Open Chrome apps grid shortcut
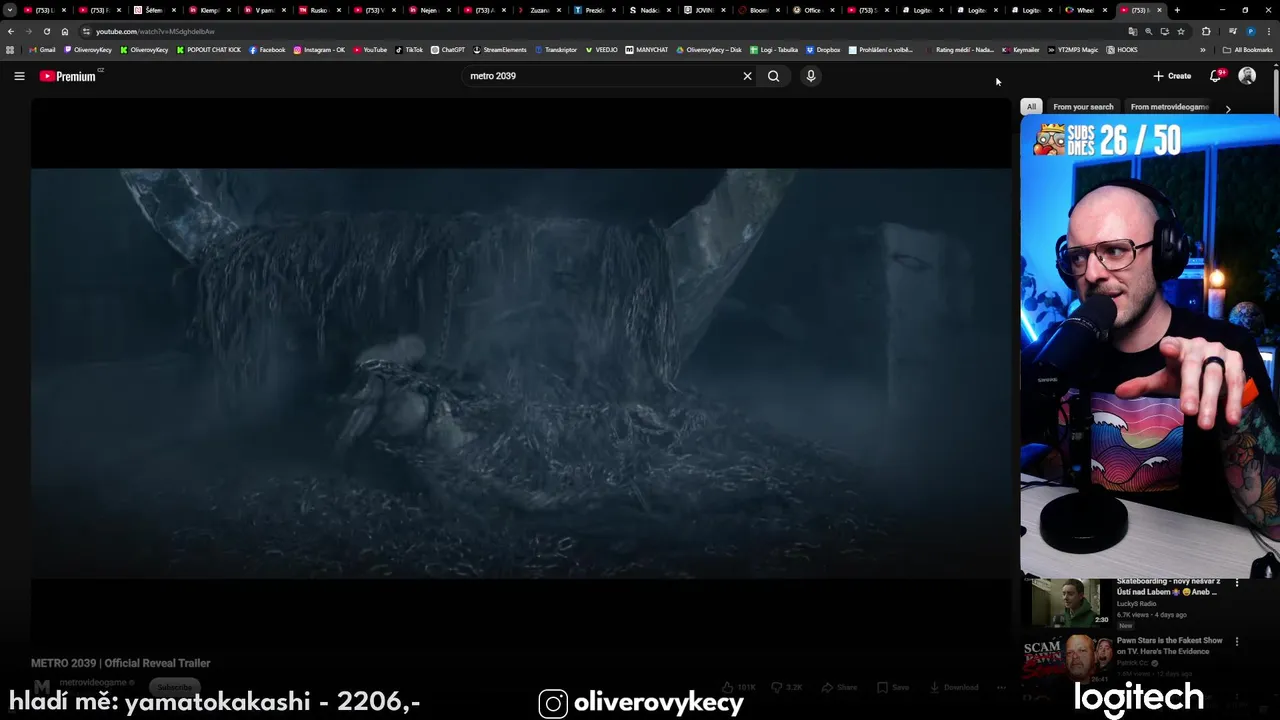This screenshot has height=720, width=1280. (10, 49)
